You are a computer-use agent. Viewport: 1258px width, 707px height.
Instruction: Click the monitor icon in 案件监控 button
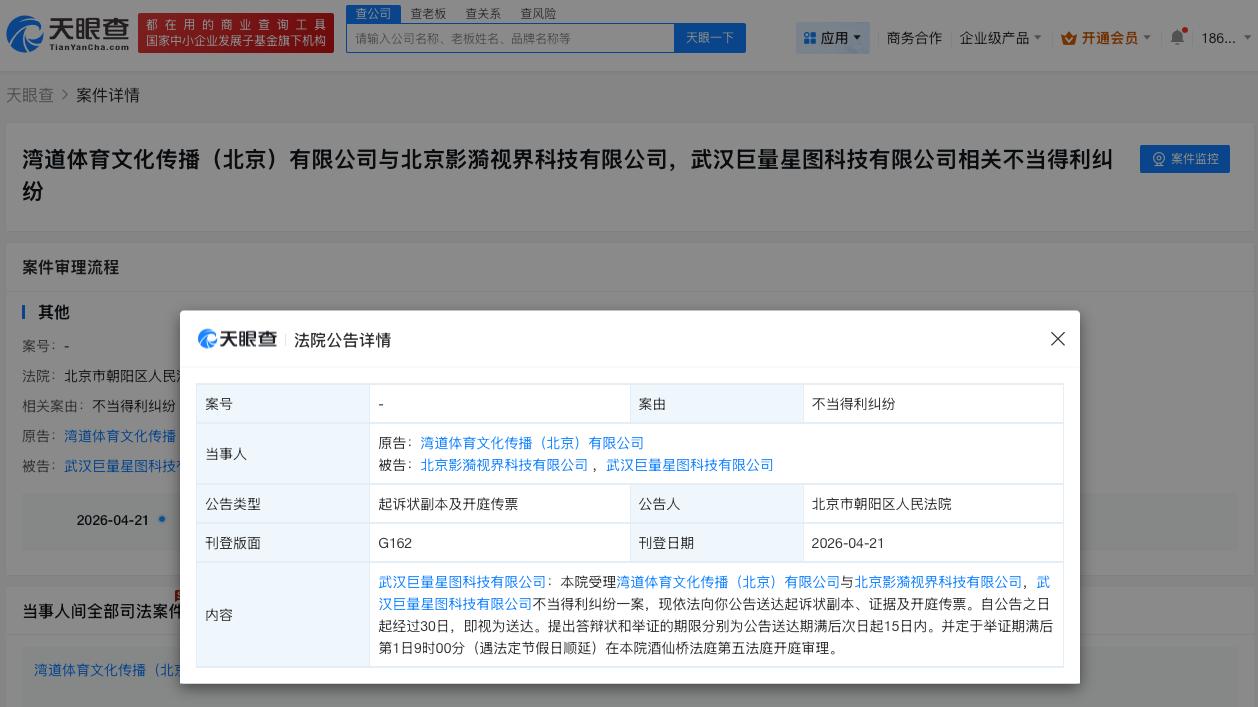[1159, 159]
